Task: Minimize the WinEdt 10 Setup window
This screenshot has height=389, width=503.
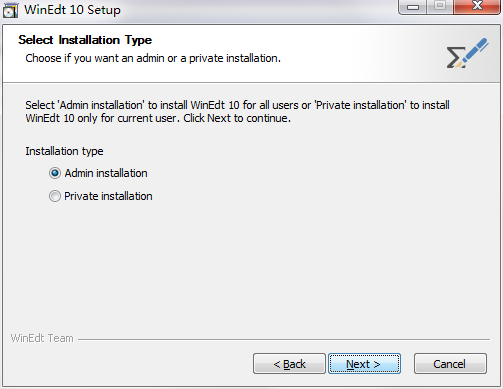Action: coord(413,7)
